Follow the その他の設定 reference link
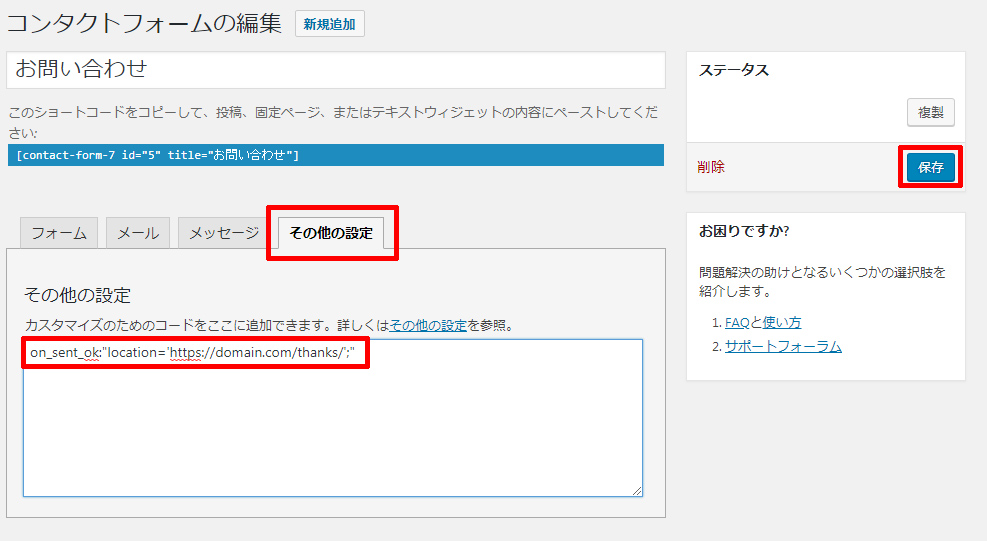 428,325
